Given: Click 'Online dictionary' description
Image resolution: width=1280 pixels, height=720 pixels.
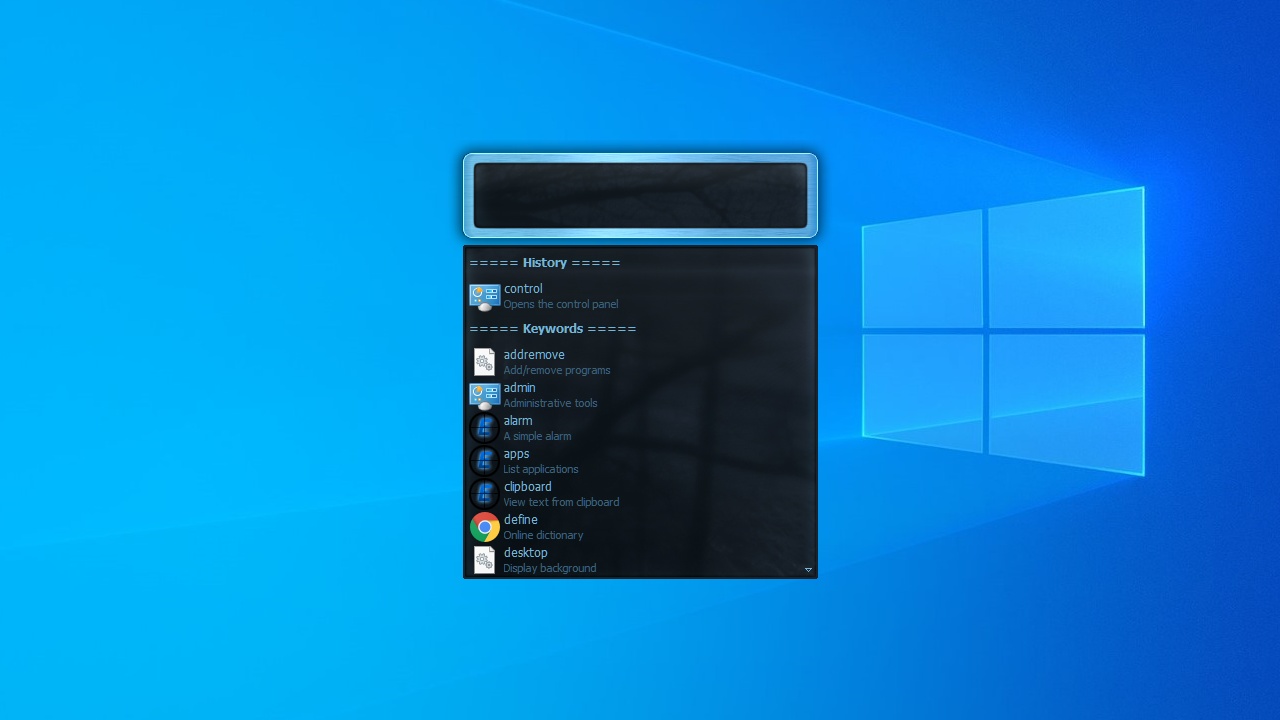Looking at the screenshot, I should pyautogui.click(x=543, y=536).
